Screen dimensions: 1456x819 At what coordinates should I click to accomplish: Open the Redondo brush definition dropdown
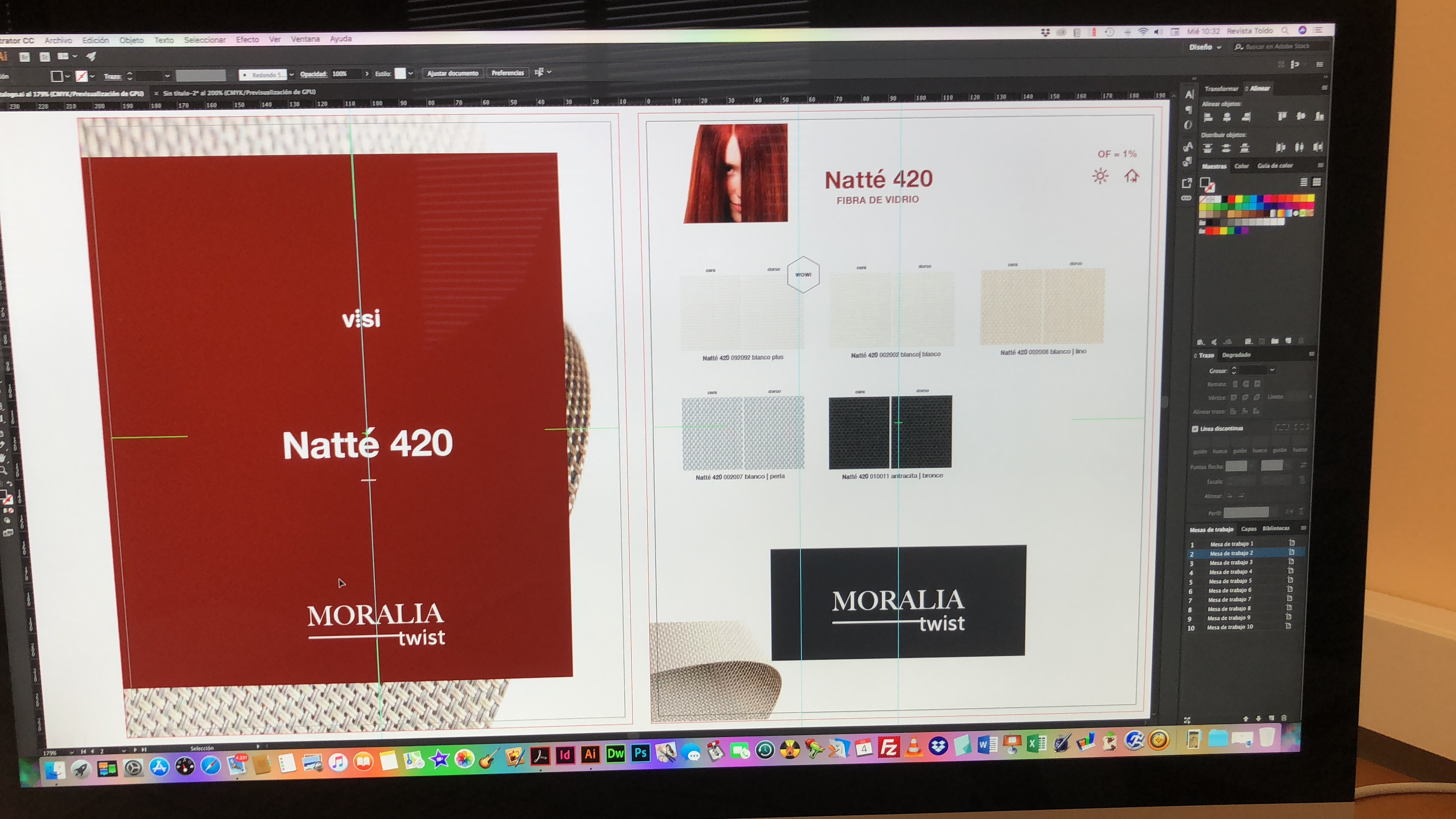[292, 75]
